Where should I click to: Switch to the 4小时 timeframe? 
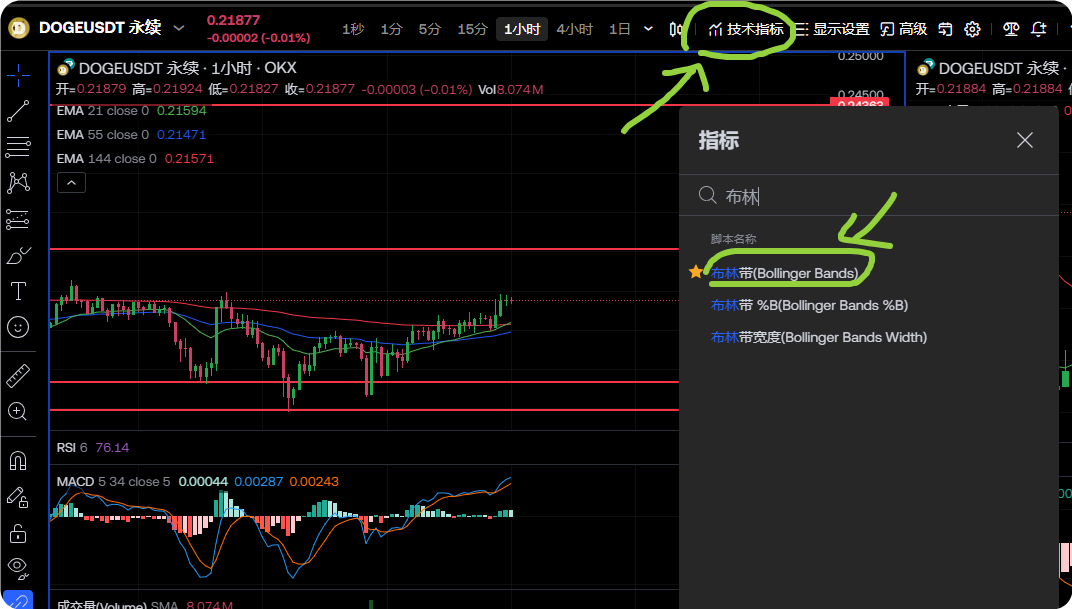tap(574, 29)
